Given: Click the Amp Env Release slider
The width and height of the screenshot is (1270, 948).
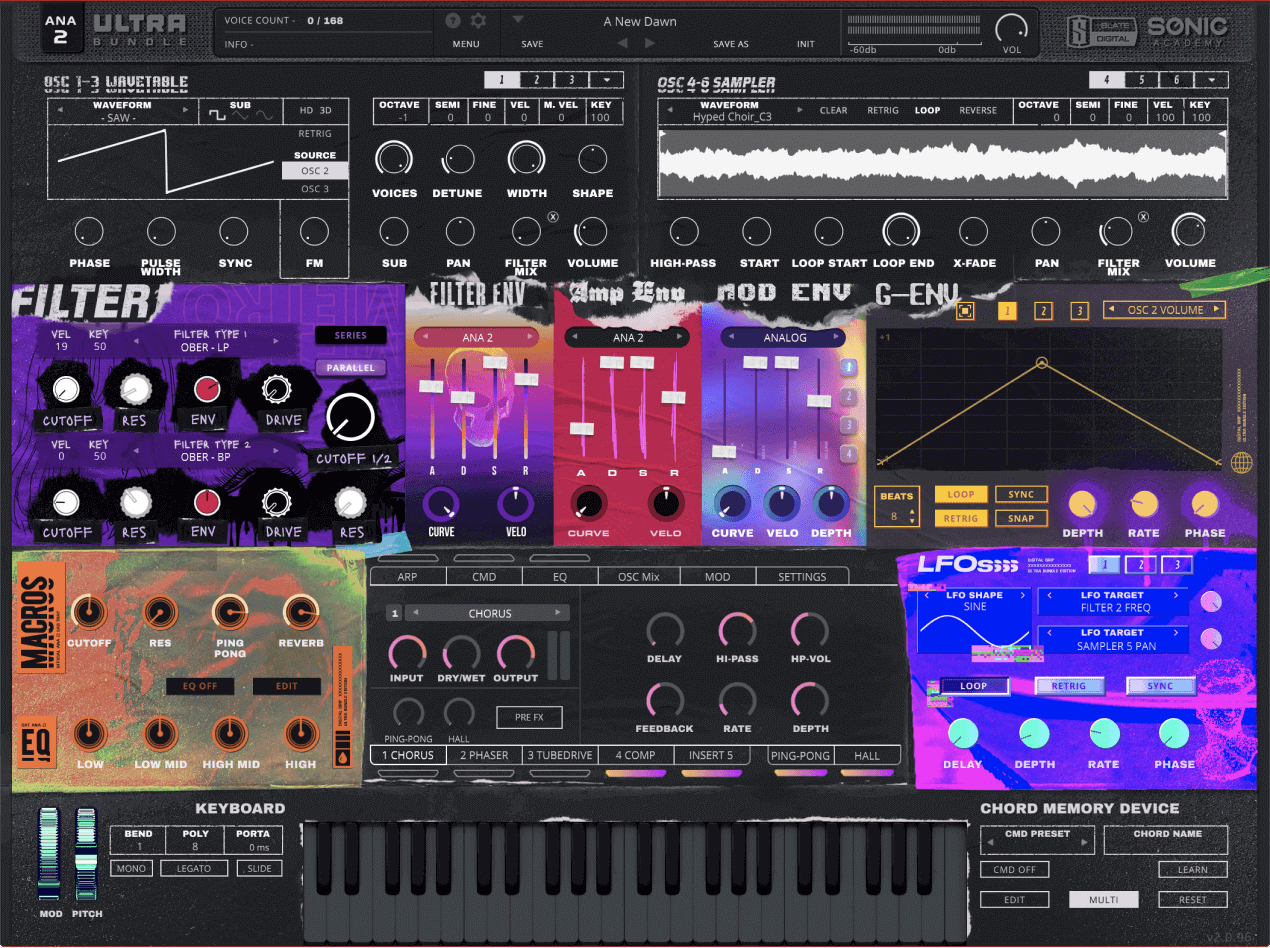Looking at the screenshot, I should (673, 409).
